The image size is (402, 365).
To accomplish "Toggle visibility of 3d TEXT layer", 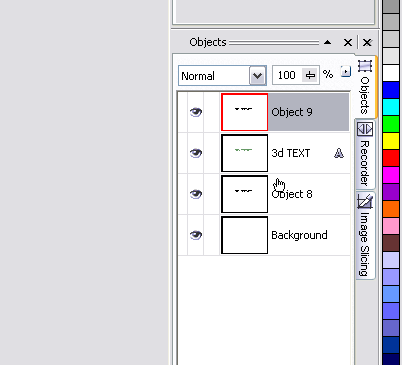I will point(196,153).
